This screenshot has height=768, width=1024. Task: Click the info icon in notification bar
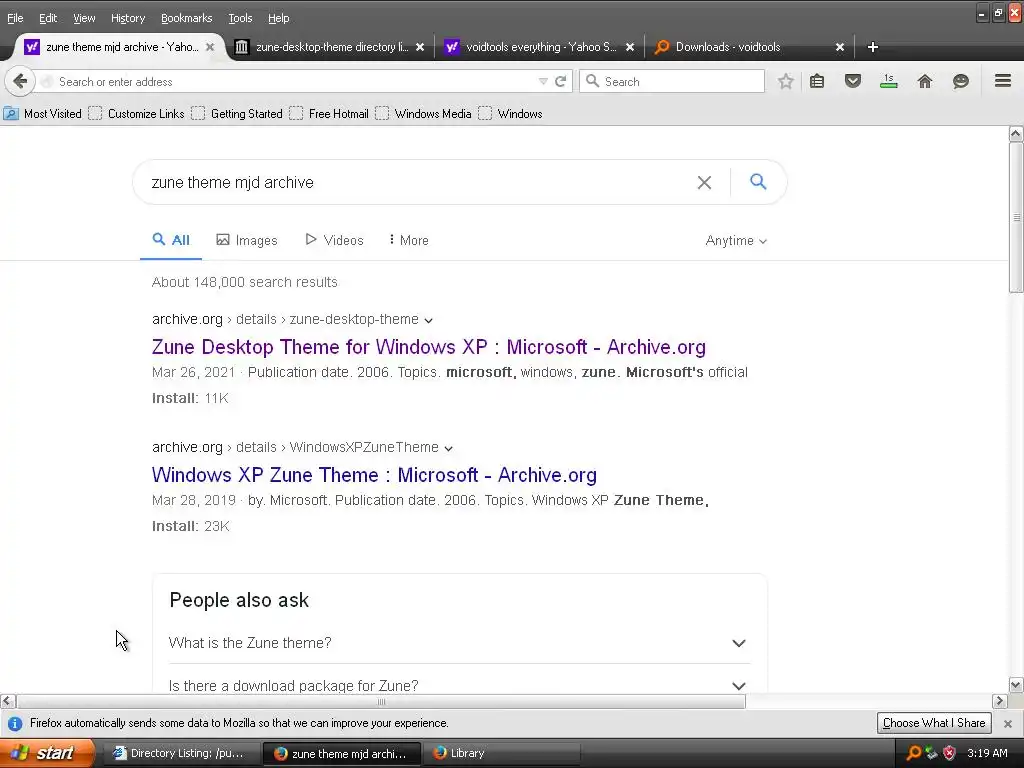tap(14, 724)
